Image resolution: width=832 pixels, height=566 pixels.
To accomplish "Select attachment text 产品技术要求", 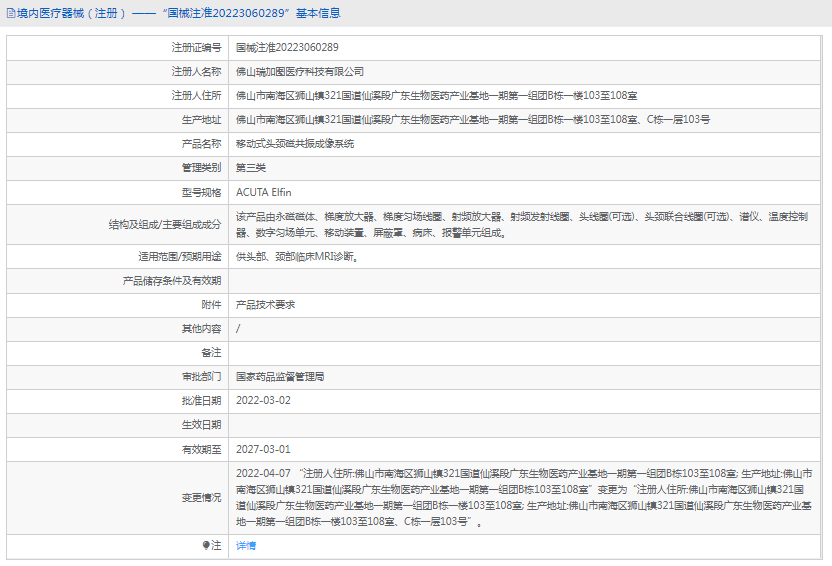I will tap(265, 304).
